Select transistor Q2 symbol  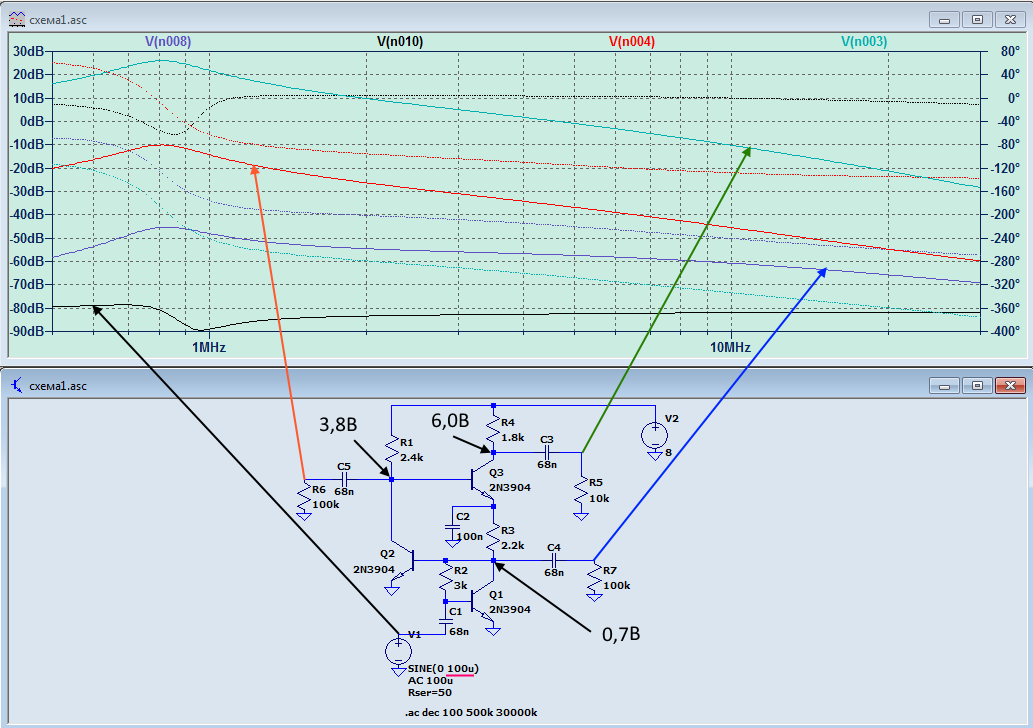(402, 561)
